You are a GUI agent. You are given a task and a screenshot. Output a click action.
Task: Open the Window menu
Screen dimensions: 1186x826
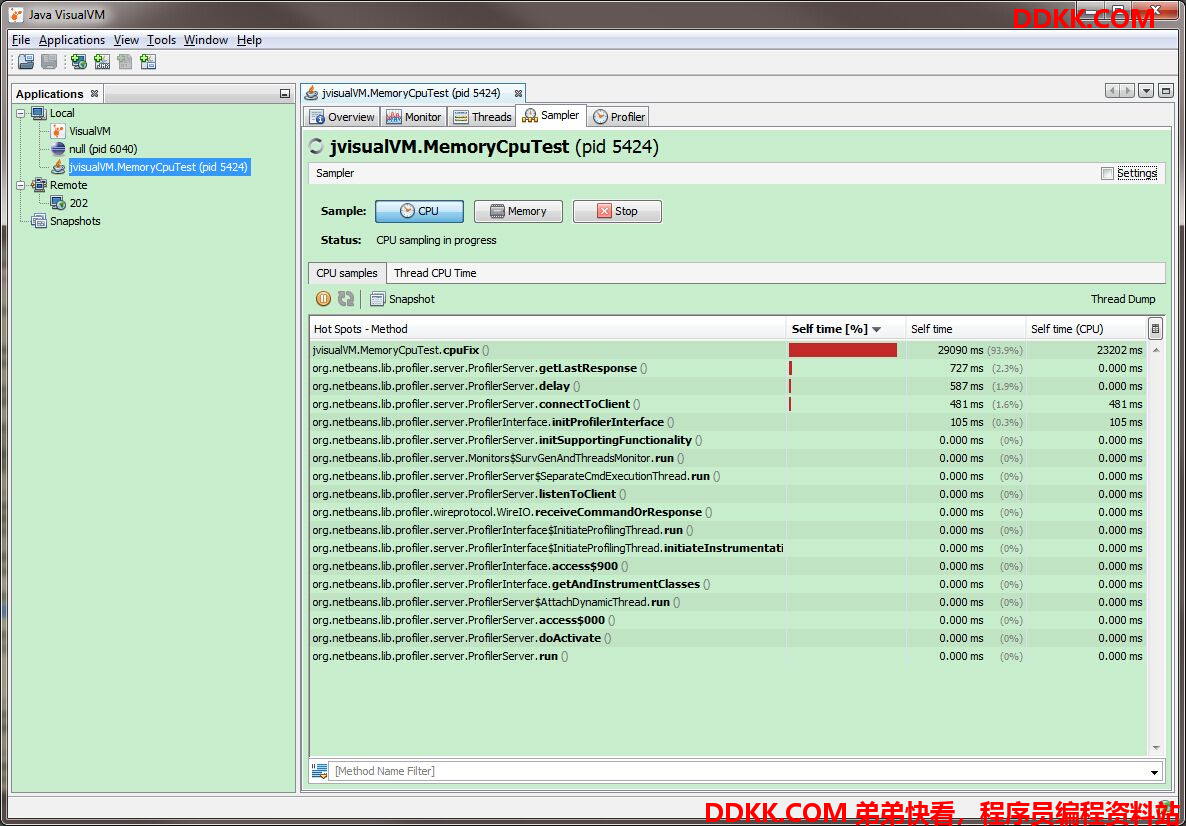coord(206,40)
